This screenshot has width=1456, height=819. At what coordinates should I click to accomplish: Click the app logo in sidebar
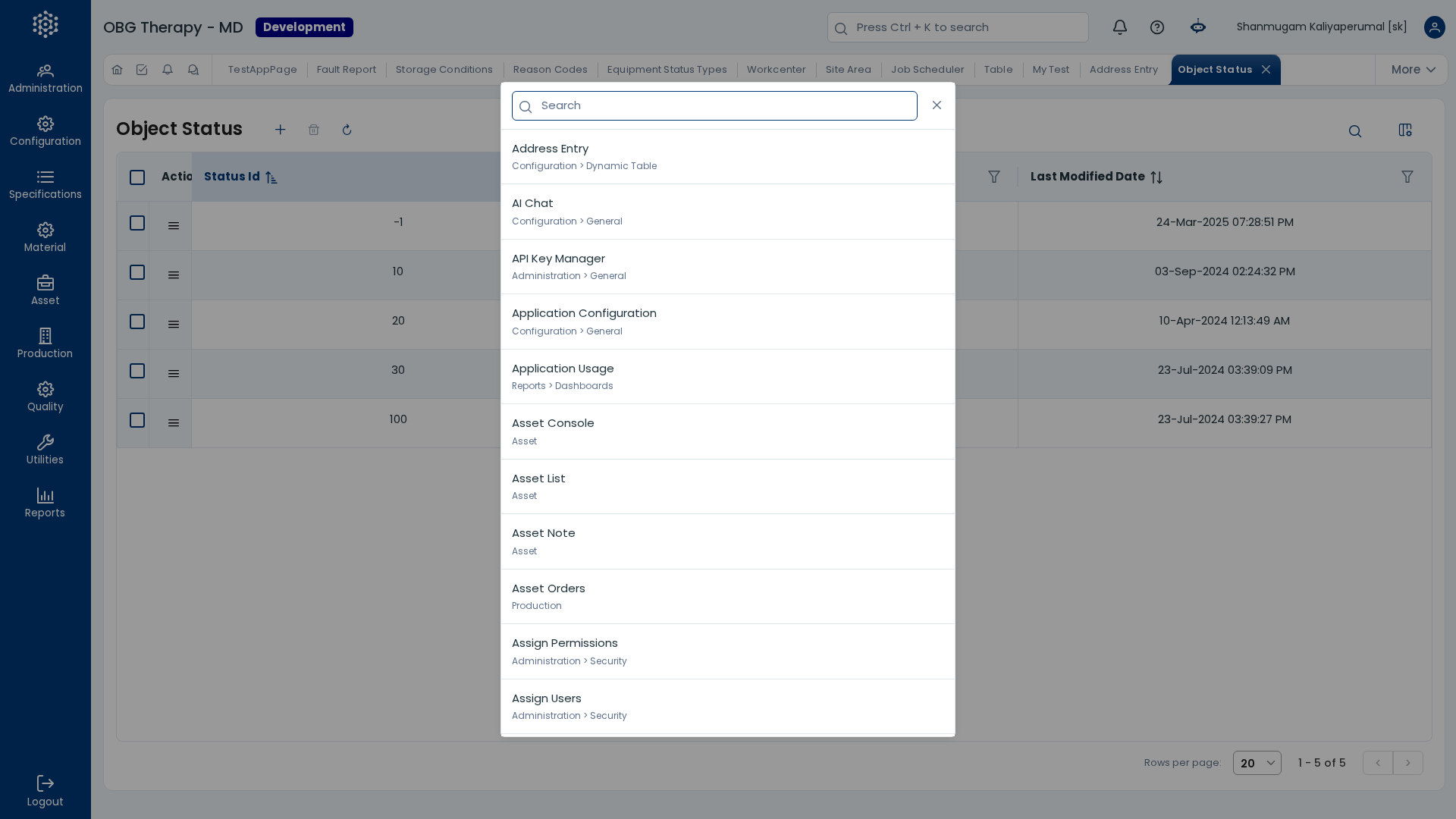[x=45, y=24]
